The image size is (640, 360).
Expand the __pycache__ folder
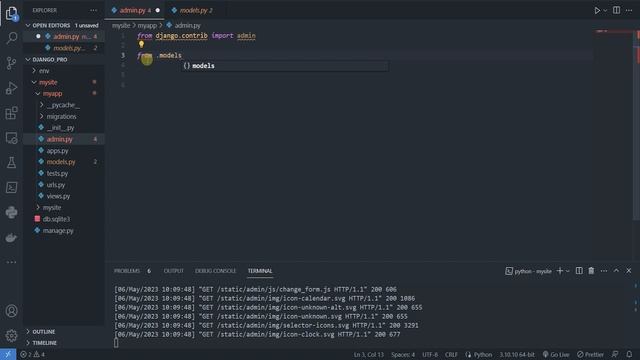click(64, 105)
